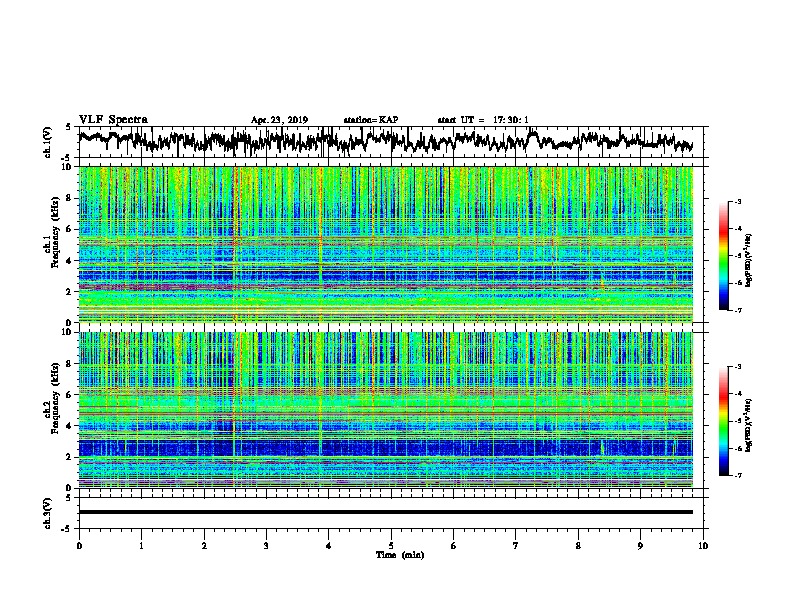The width and height of the screenshot is (792, 612).
Task: Select the "start UT = 17:30: 1" text
Action: pos(483,120)
